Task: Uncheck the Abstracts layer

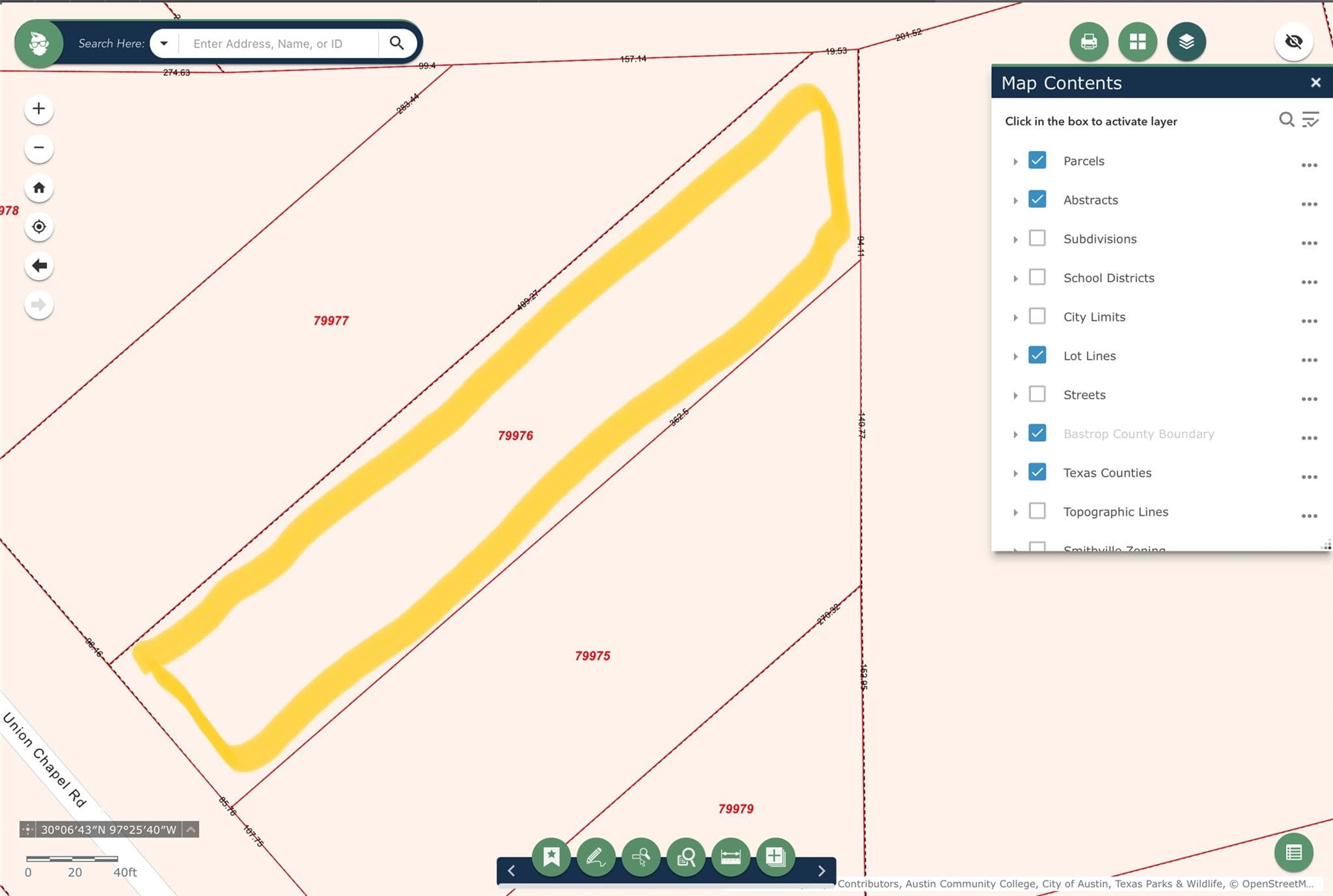Action: 1038,199
